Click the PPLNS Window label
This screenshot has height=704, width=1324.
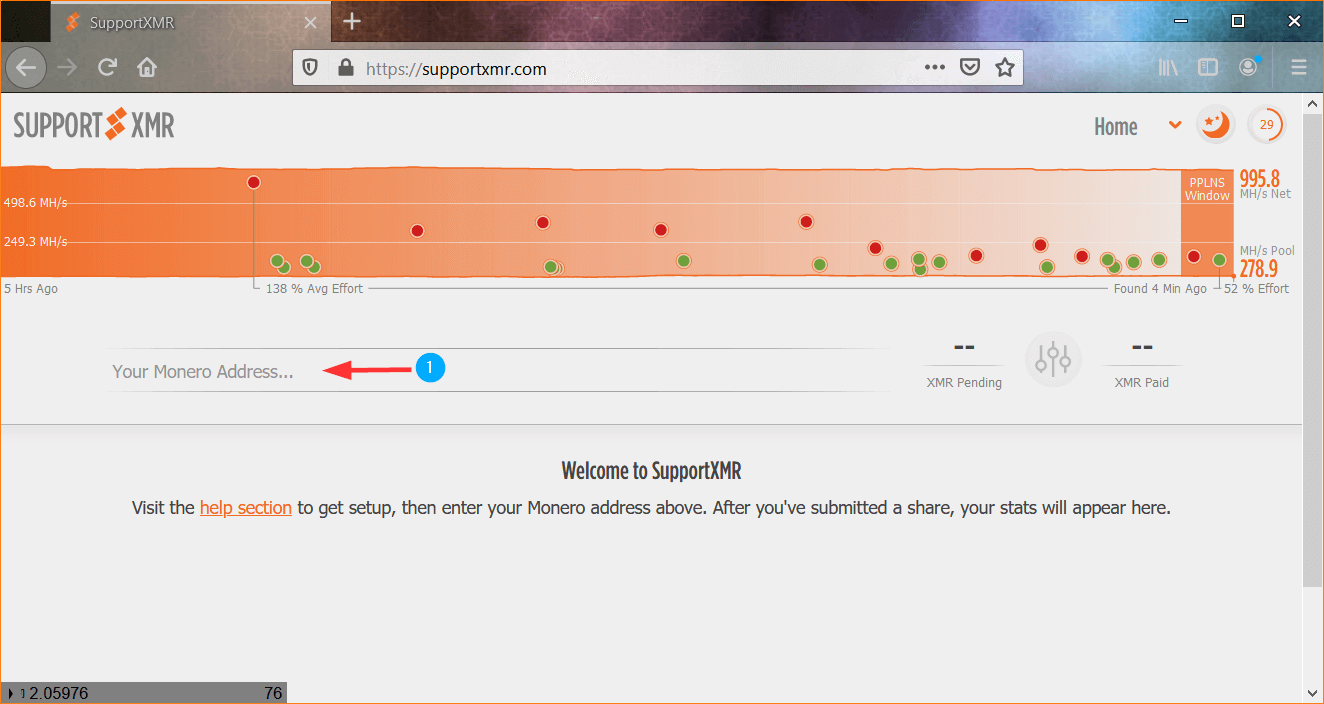click(1208, 190)
